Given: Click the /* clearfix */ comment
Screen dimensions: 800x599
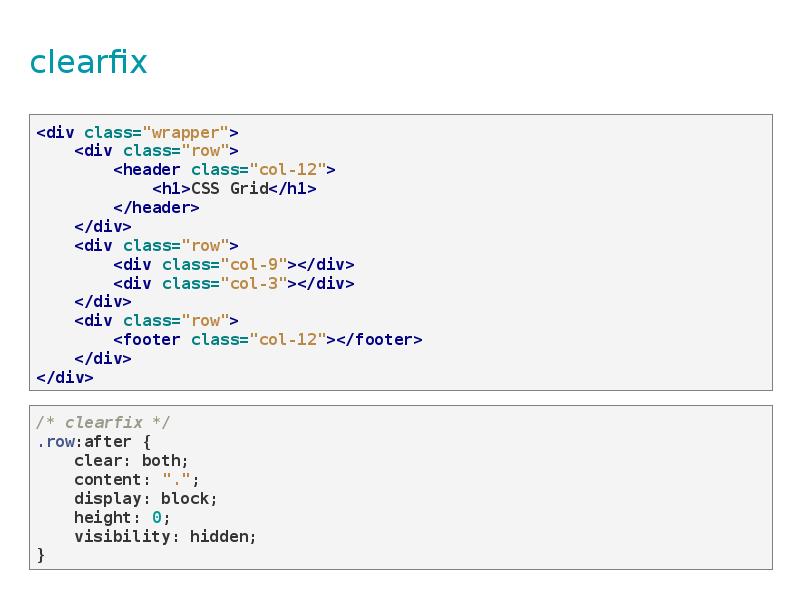Looking at the screenshot, I should tap(103, 422).
